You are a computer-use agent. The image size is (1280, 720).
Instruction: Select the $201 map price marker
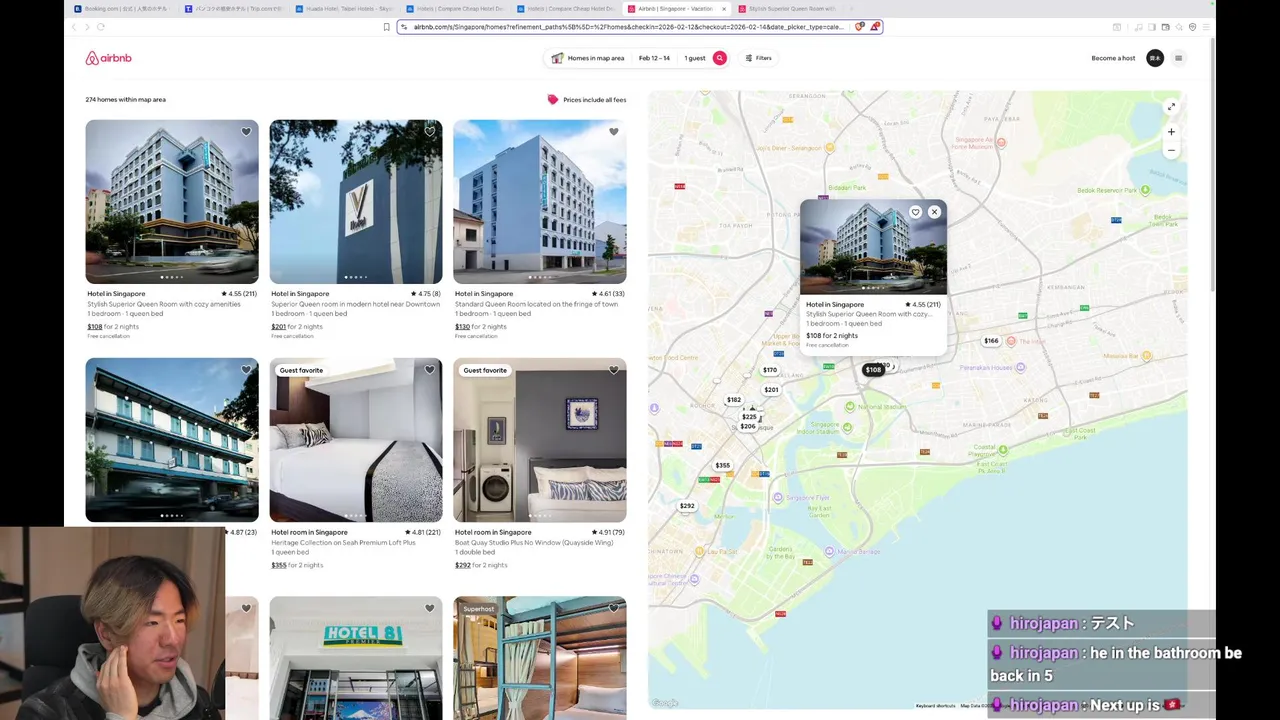(x=771, y=390)
